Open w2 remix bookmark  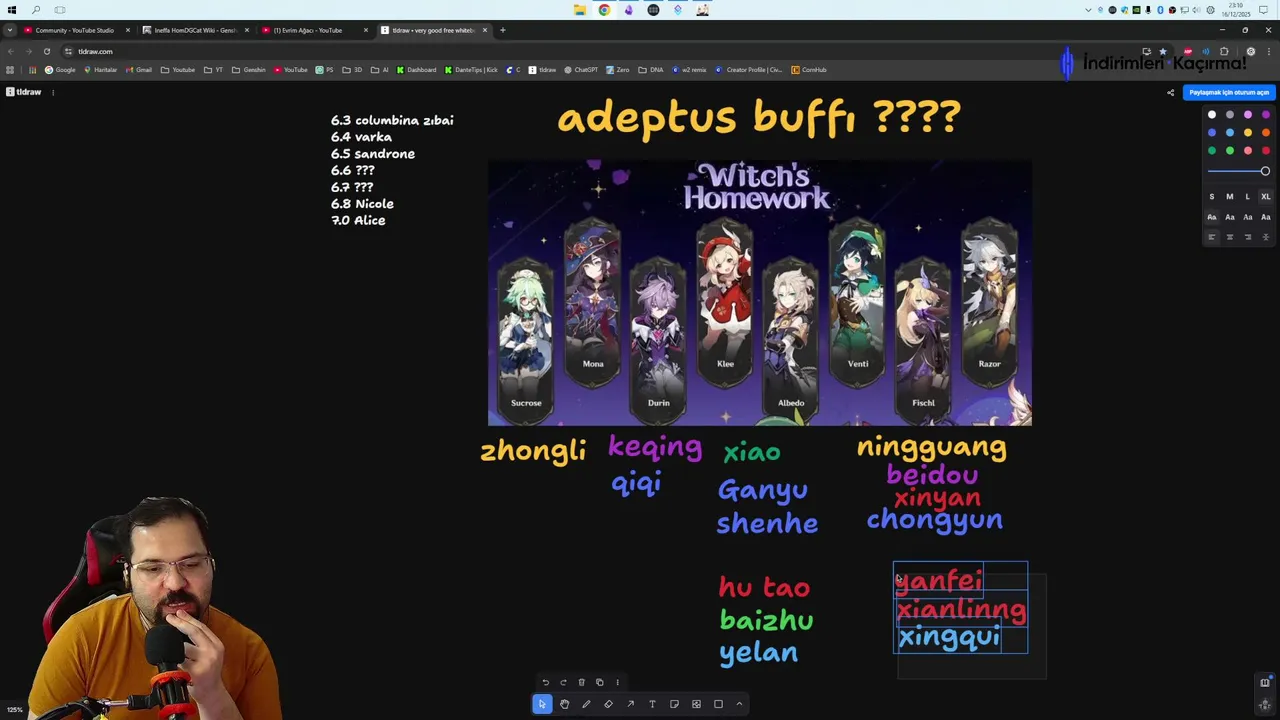[689, 70]
